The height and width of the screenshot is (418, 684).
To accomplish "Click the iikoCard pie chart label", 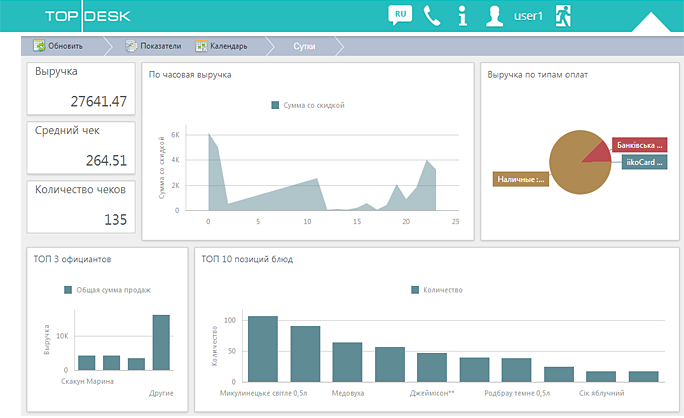I will pos(644,162).
